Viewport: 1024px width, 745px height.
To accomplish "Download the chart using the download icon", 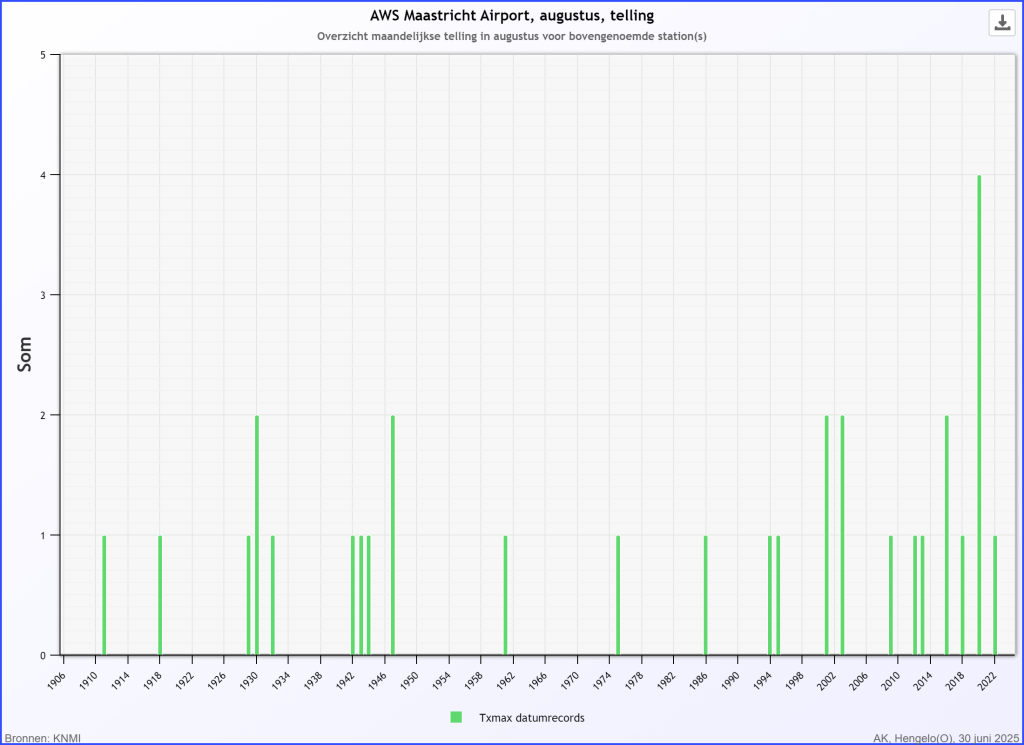I will (1002, 23).
